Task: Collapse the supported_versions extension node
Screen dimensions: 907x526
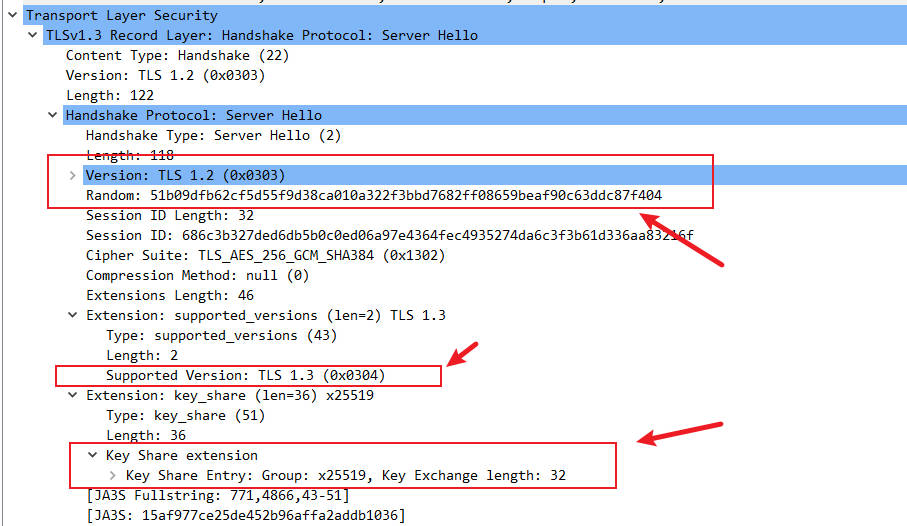Action: (x=72, y=315)
